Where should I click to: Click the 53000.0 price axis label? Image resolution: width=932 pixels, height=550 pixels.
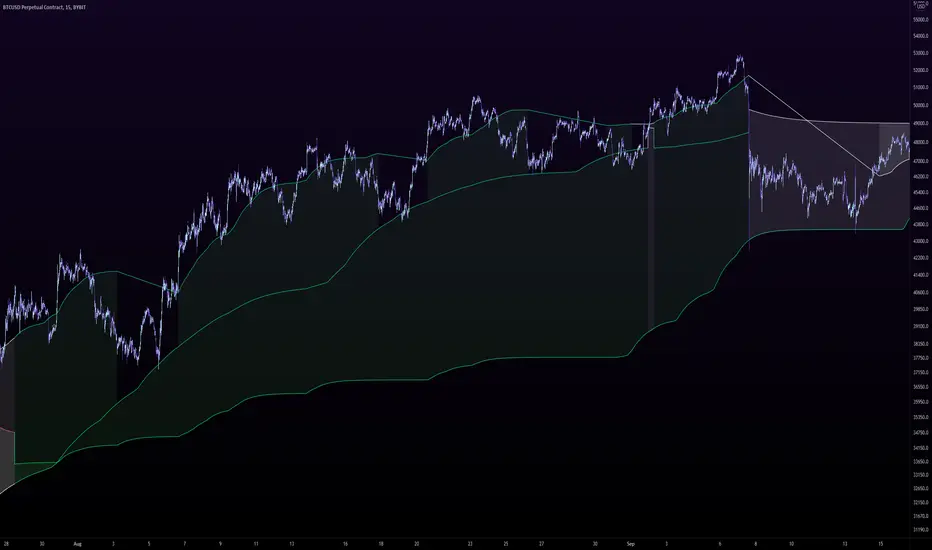[x=921, y=53]
